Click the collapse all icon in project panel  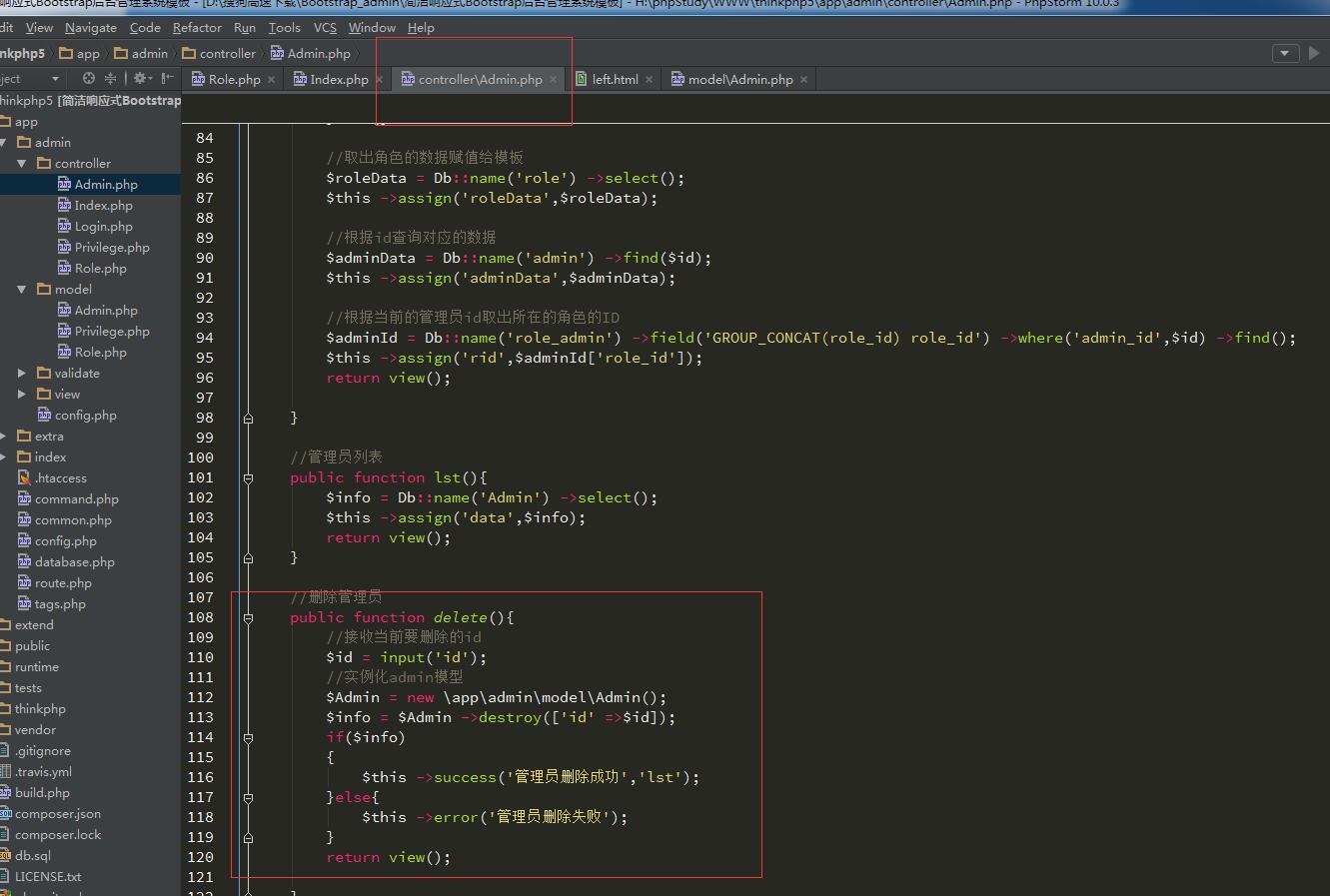(x=110, y=78)
